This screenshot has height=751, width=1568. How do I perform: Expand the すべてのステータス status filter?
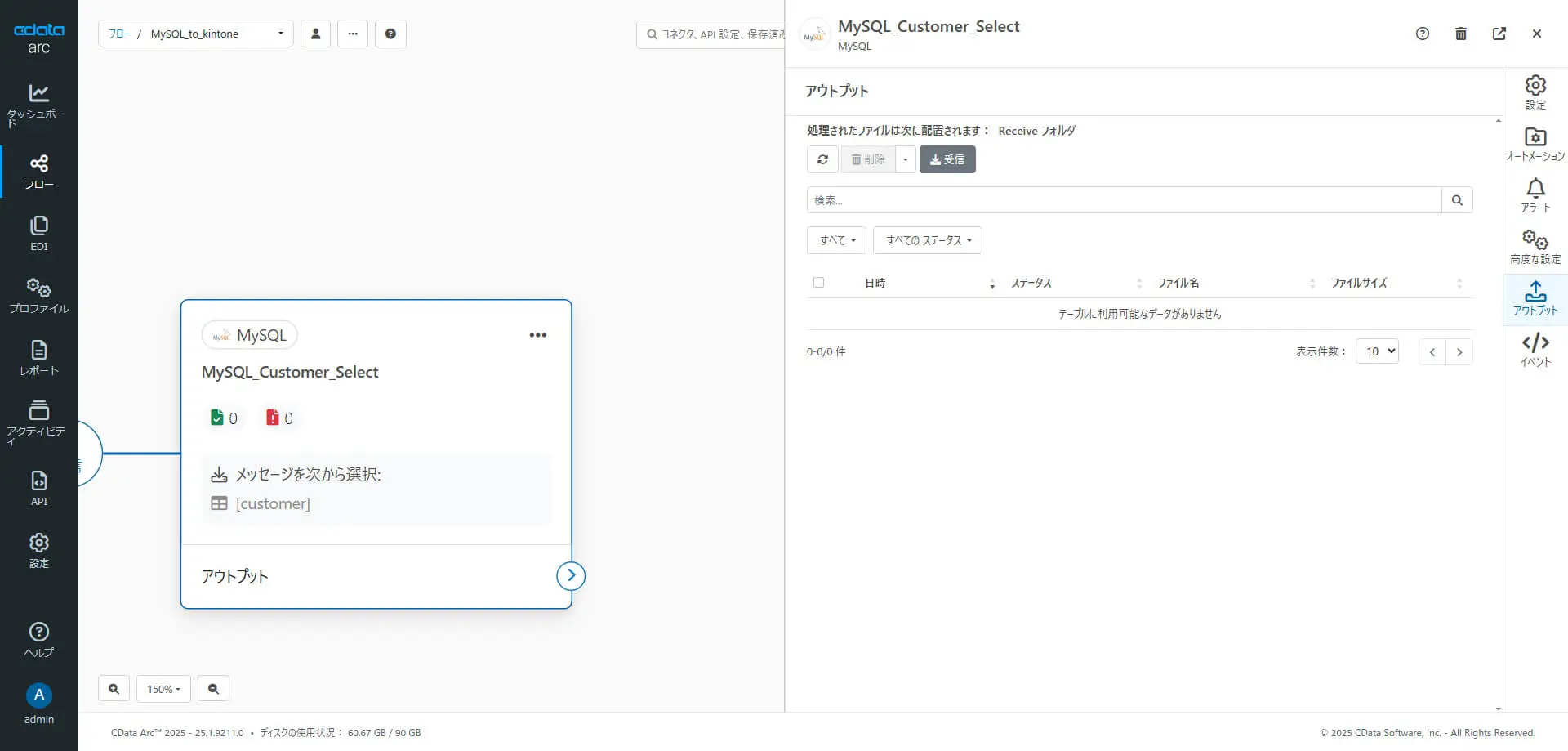(928, 240)
